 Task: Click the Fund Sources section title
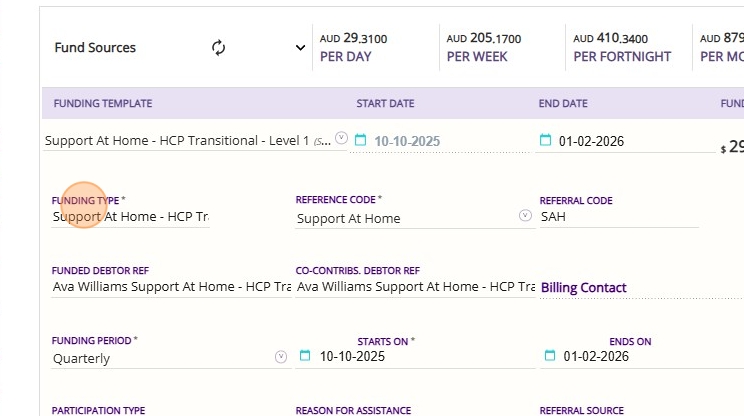95,48
